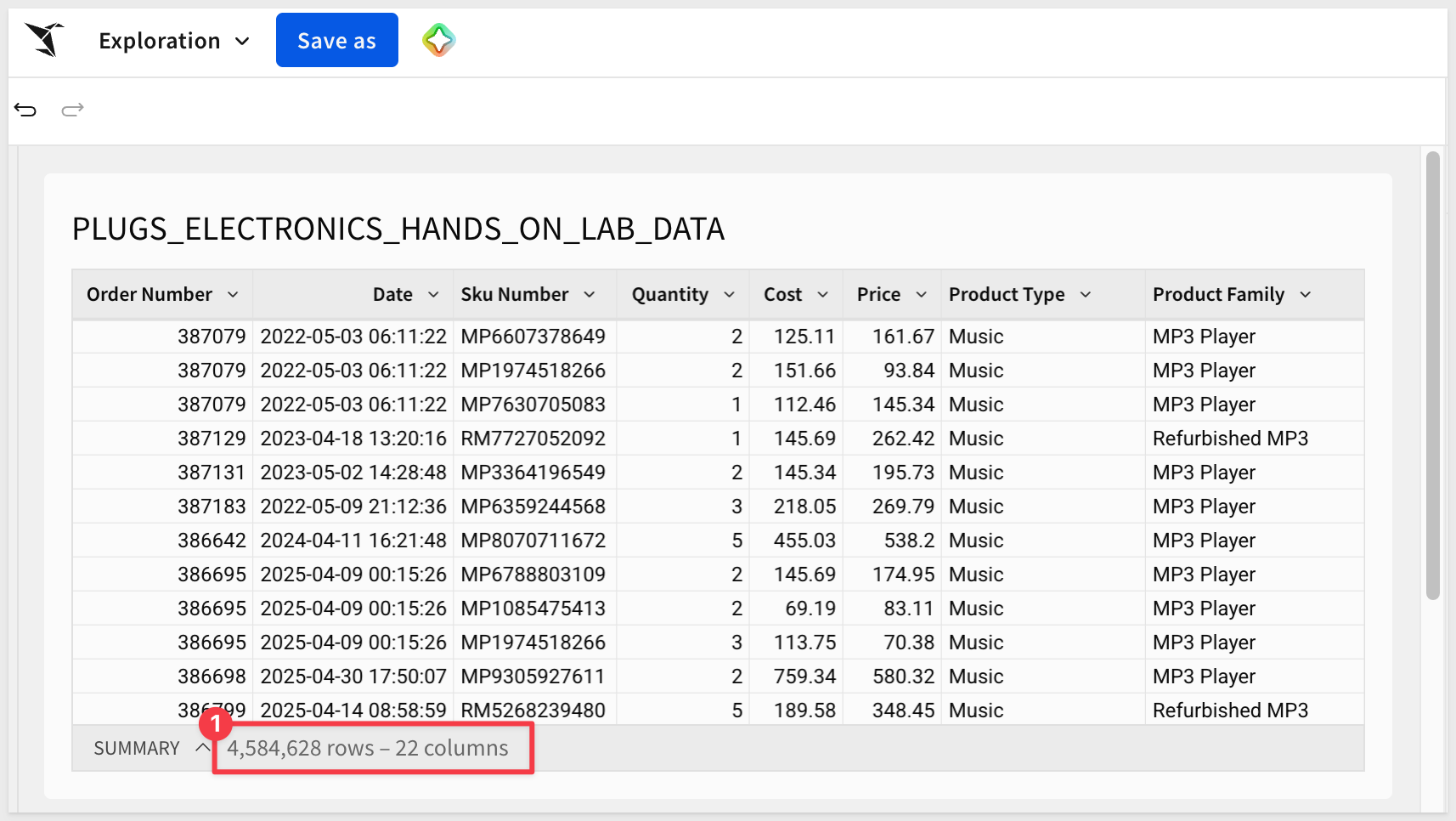1456x821 pixels.
Task: Open Product Type column dropdown arrow
Action: (1085, 294)
